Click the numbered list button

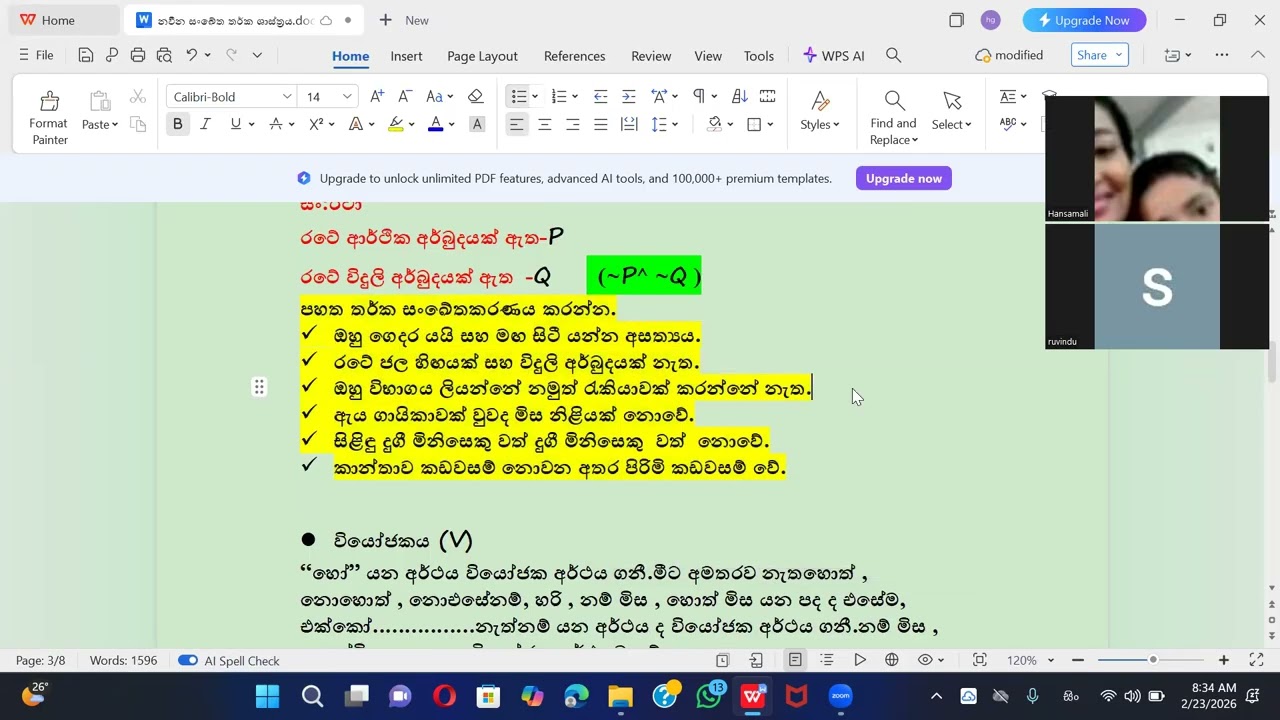pyautogui.click(x=558, y=96)
